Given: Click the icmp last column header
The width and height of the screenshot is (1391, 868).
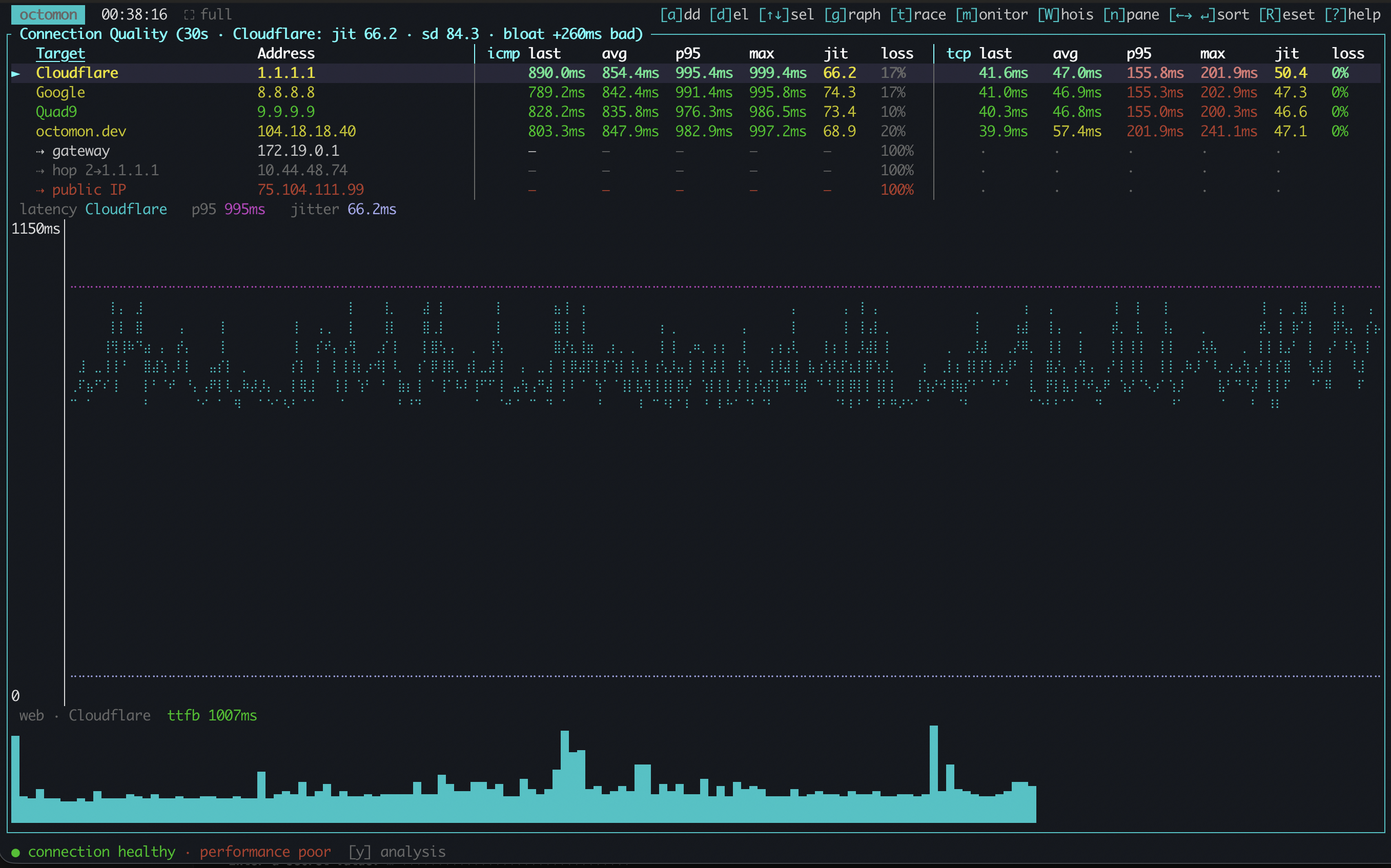Looking at the screenshot, I should click(x=544, y=53).
